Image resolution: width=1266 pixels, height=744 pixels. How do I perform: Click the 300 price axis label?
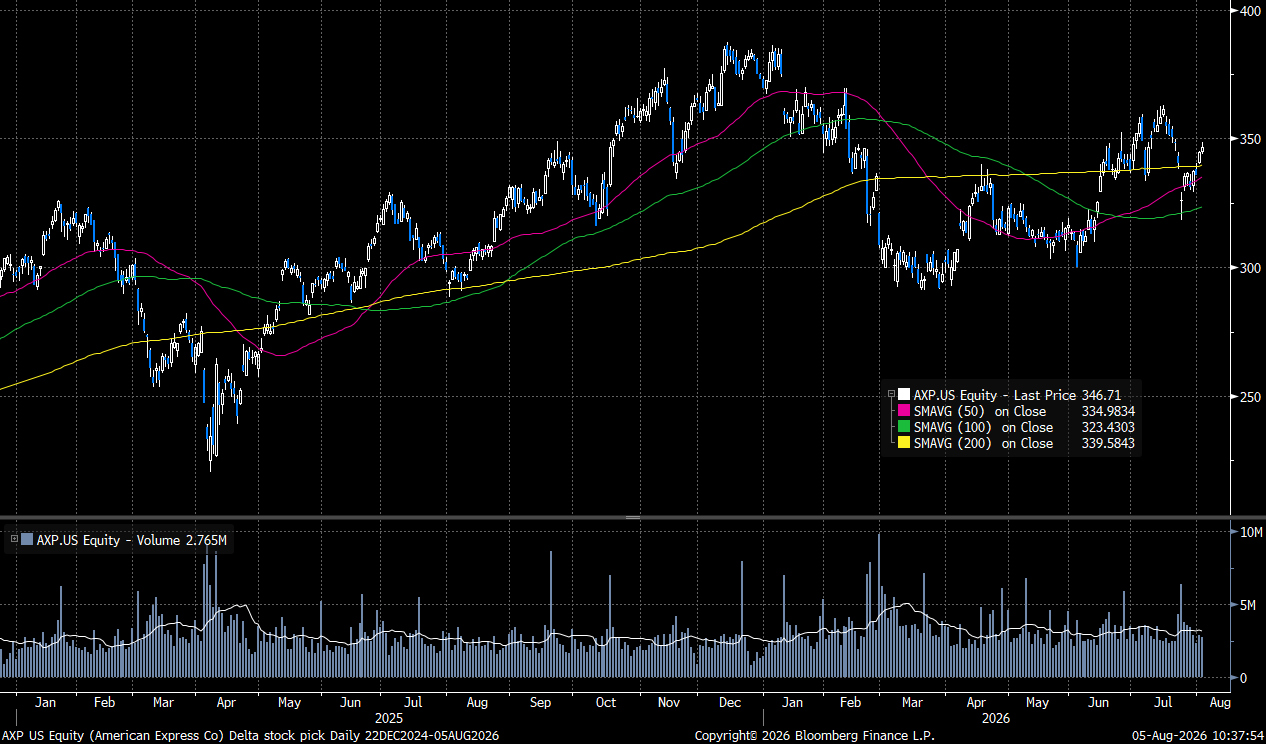(1249, 268)
